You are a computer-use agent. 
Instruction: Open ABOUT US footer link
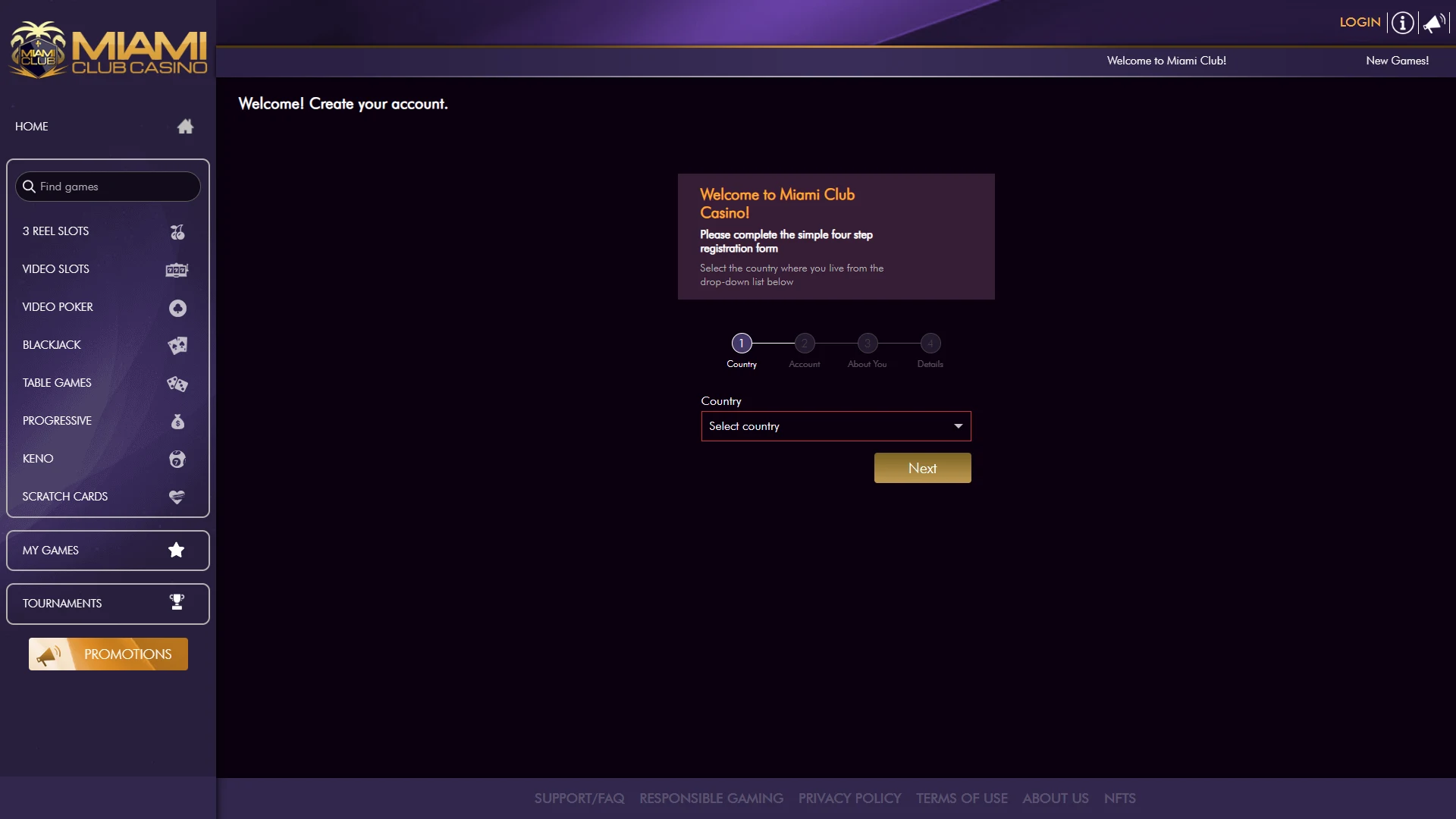pos(1056,799)
